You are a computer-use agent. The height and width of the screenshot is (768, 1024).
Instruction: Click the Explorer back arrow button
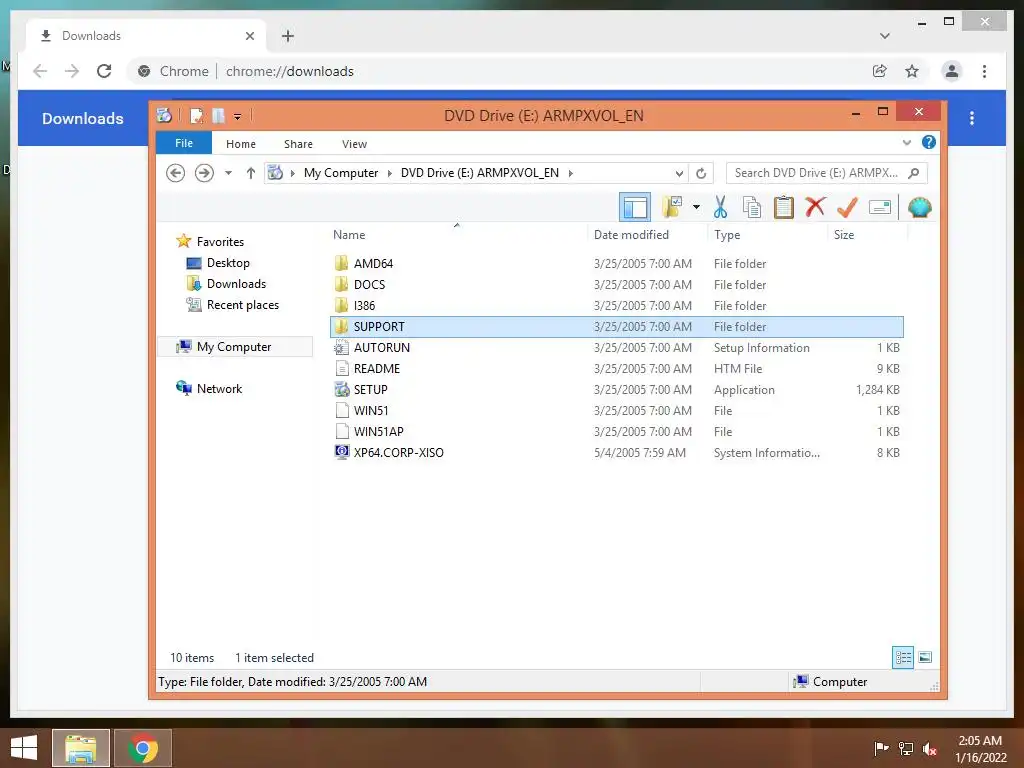point(175,173)
